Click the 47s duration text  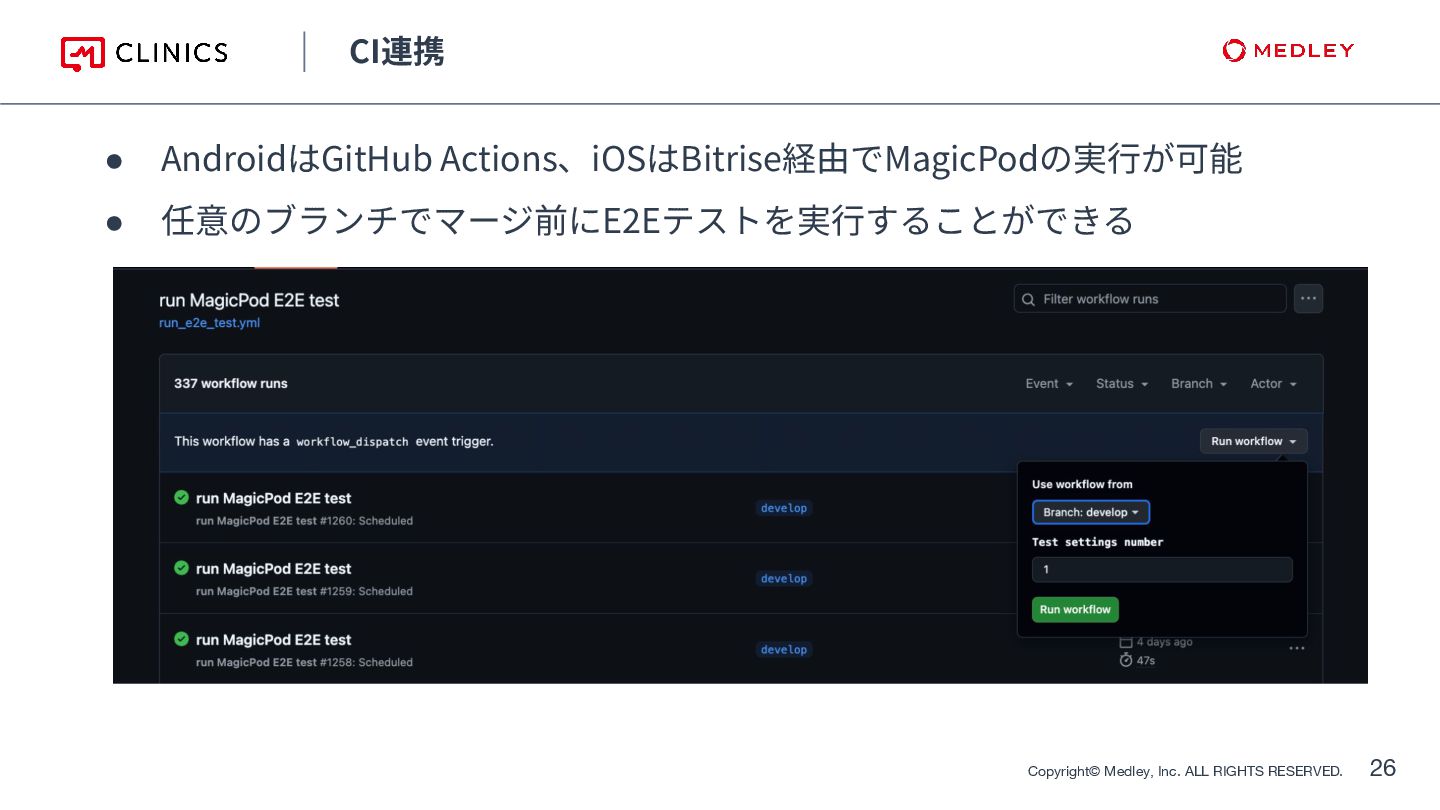[1146, 661]
